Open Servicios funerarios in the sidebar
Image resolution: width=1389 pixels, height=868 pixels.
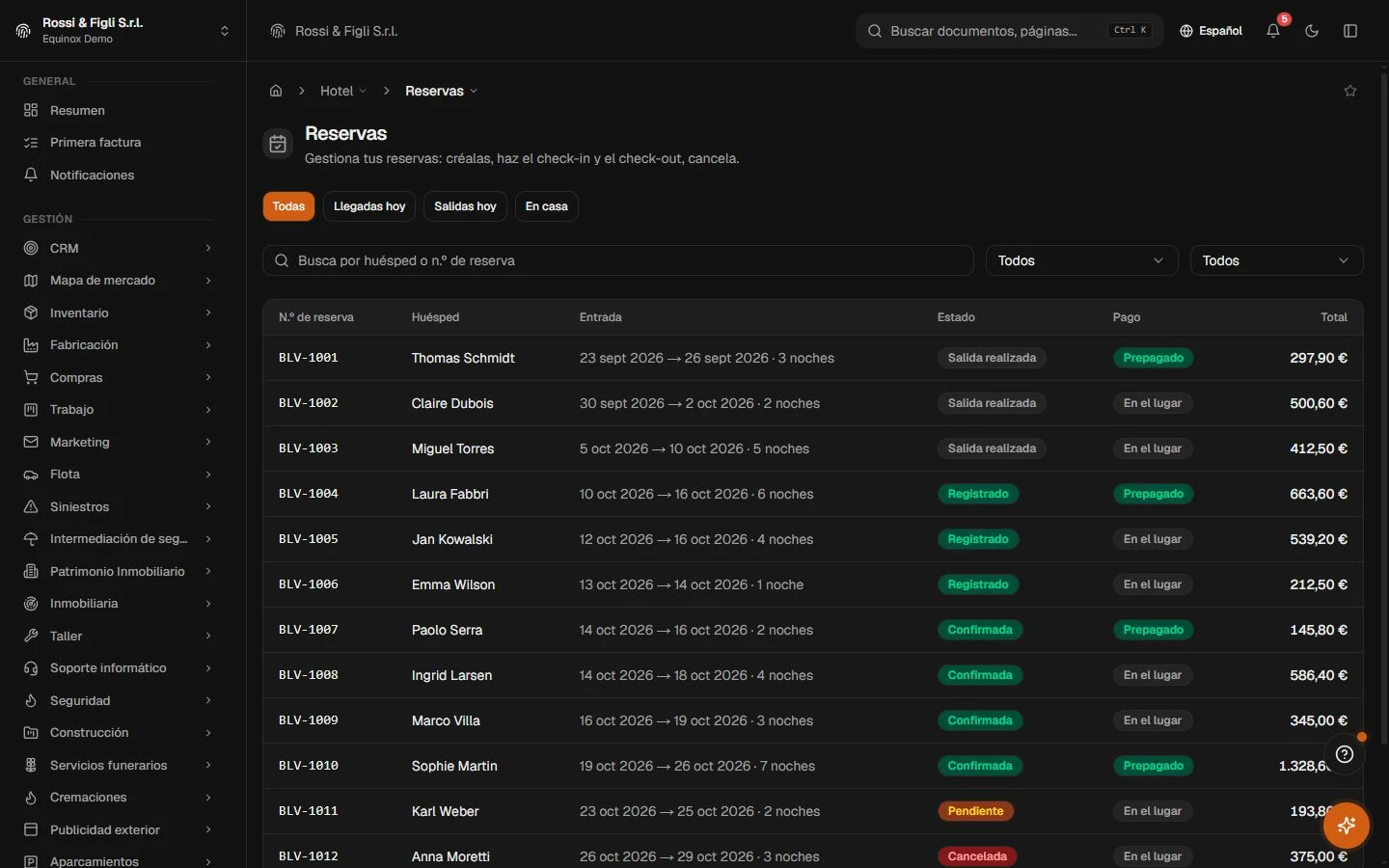click(x=119, y=765)
